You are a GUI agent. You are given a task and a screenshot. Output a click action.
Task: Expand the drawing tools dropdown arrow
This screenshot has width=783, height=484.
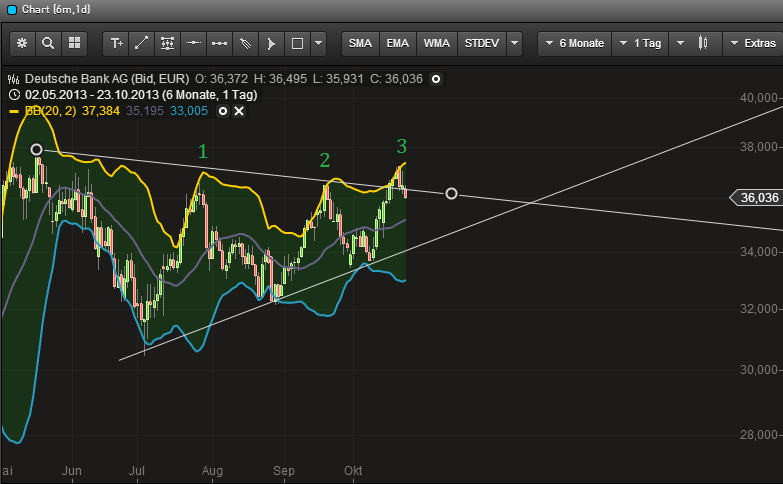coord(318,43)
